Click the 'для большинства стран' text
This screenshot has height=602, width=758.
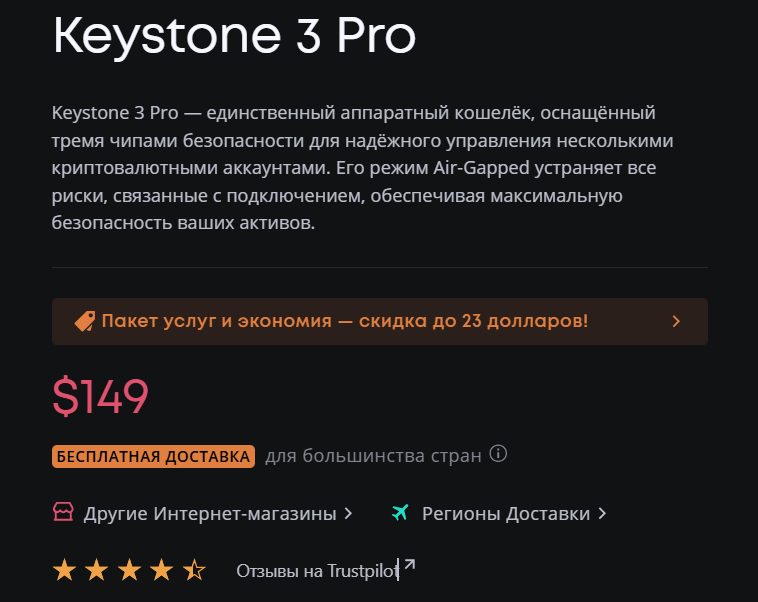pos(373,456)
